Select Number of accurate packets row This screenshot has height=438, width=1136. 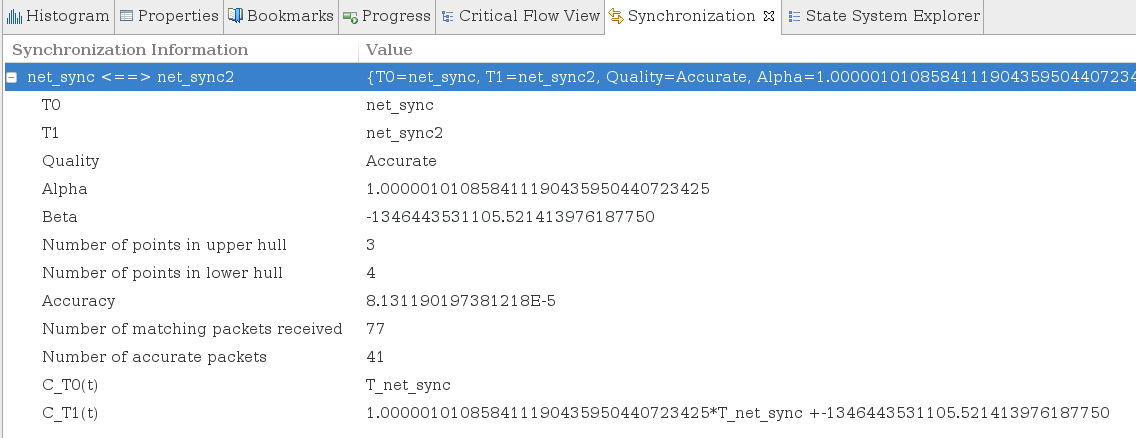click(x=154, y=357)
